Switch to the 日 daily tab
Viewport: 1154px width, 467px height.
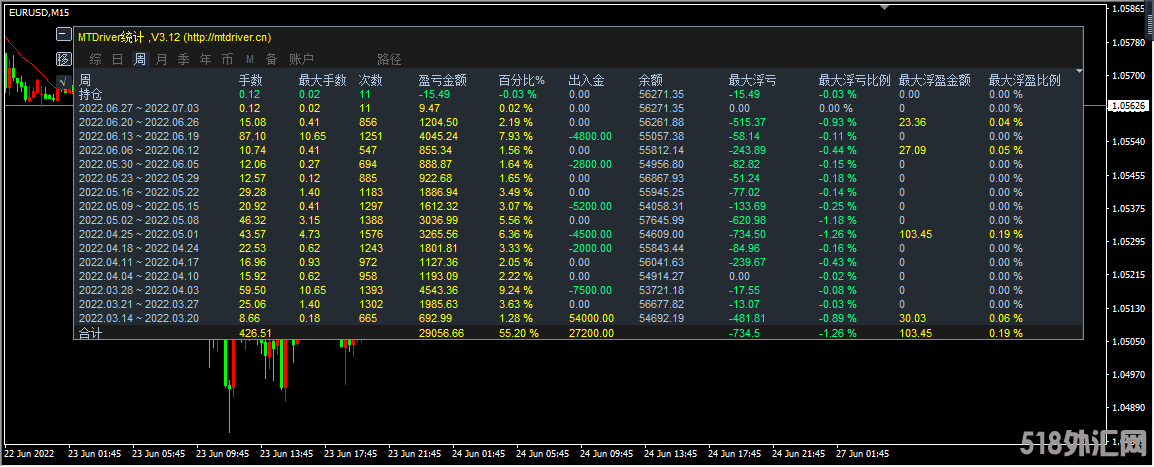pos(118,60)
